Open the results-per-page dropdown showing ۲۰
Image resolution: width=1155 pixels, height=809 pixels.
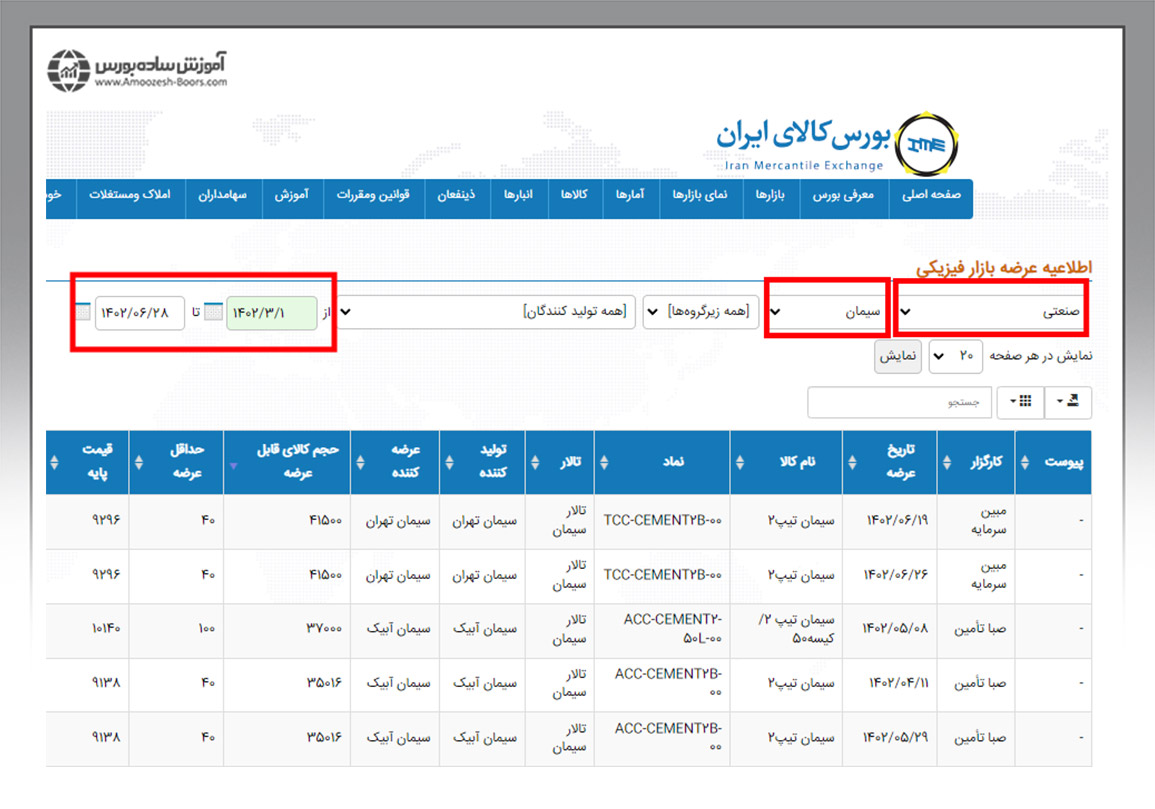point(955,356)
